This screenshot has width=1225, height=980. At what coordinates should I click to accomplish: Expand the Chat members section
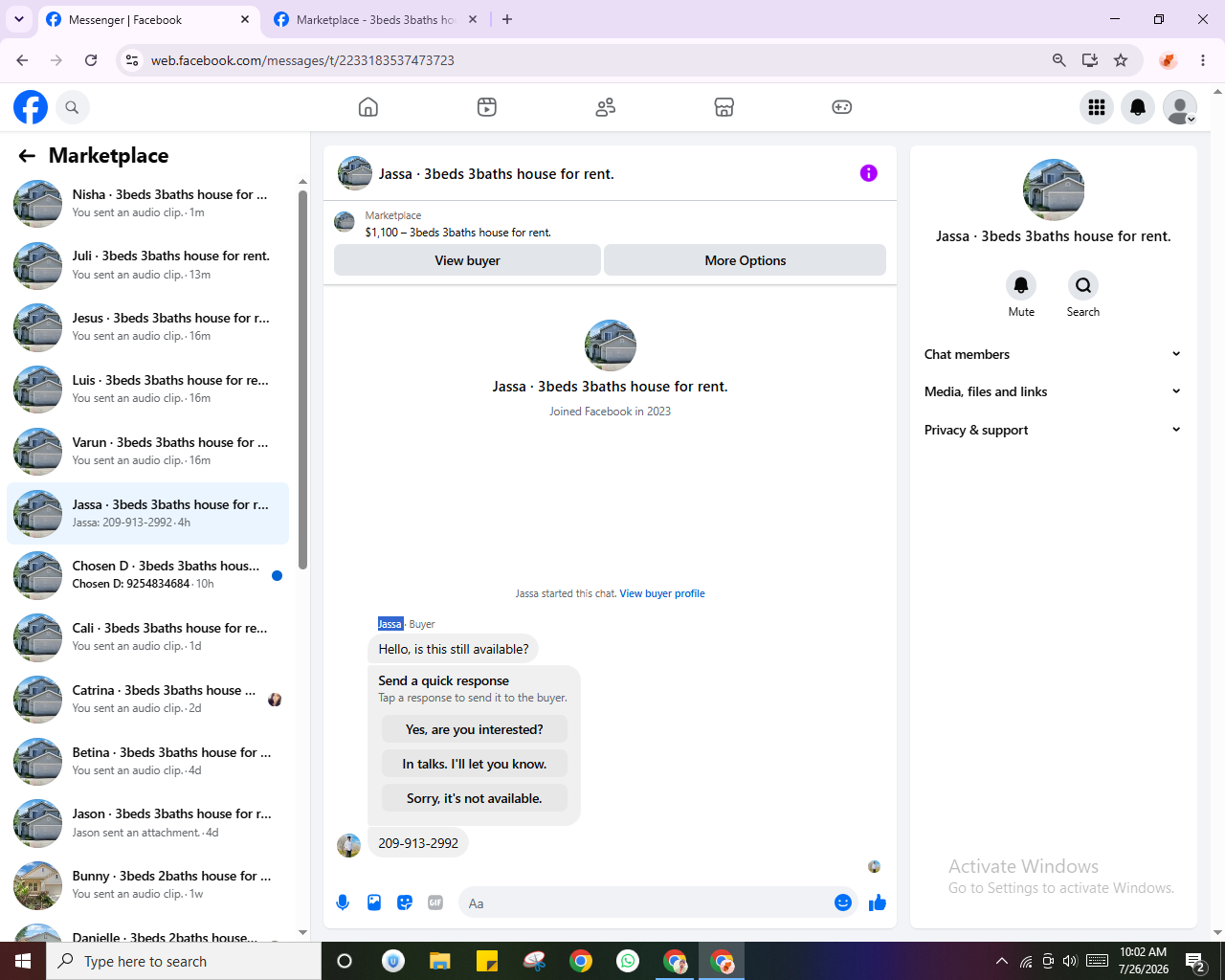pos(1053,354)
